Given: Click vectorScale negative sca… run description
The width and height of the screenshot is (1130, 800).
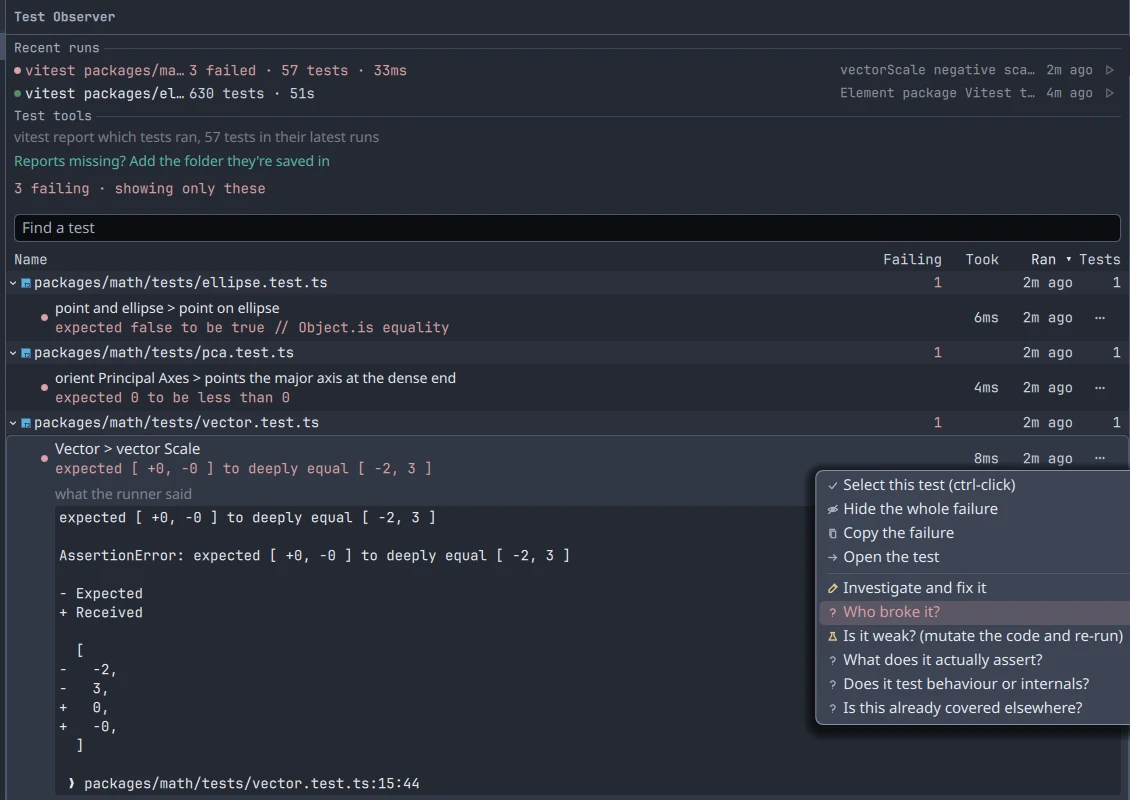Looking at the screenshot, I should tap(937, 70).
